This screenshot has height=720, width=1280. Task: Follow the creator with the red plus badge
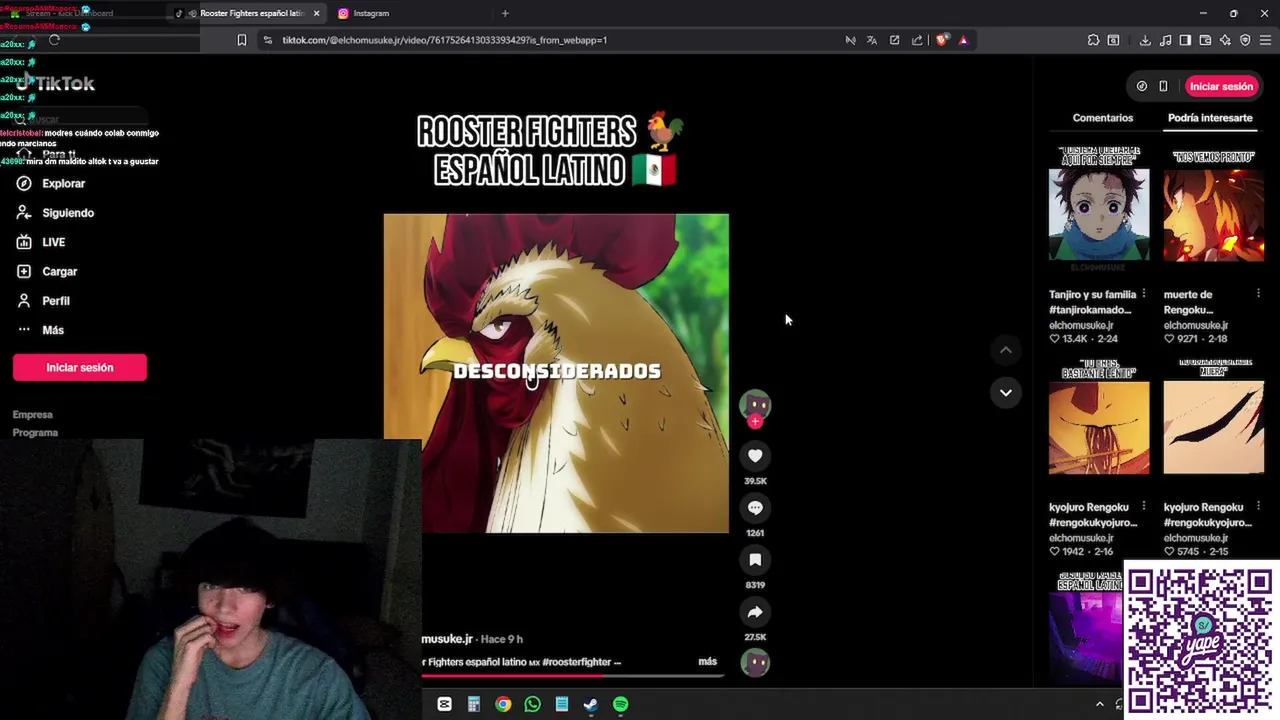[x=755, y=422]
